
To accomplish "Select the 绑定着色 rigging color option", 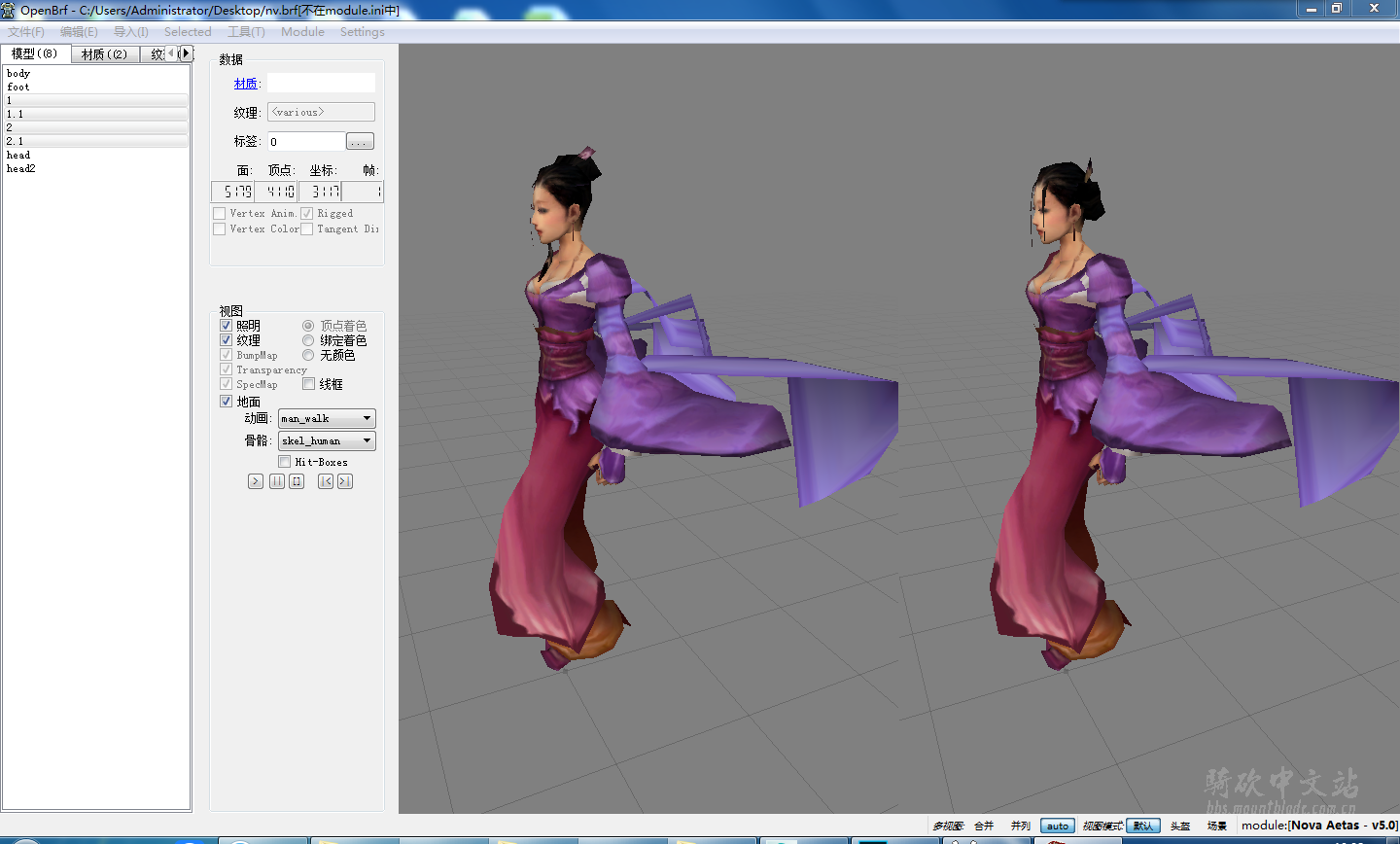I will click(308, 340).
